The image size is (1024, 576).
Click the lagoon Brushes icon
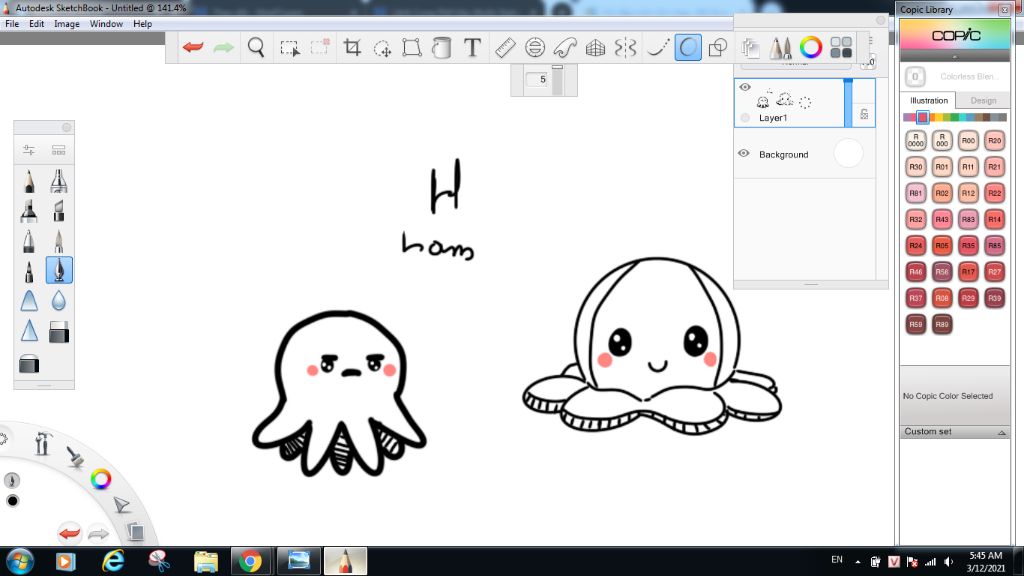click(75, 456)
